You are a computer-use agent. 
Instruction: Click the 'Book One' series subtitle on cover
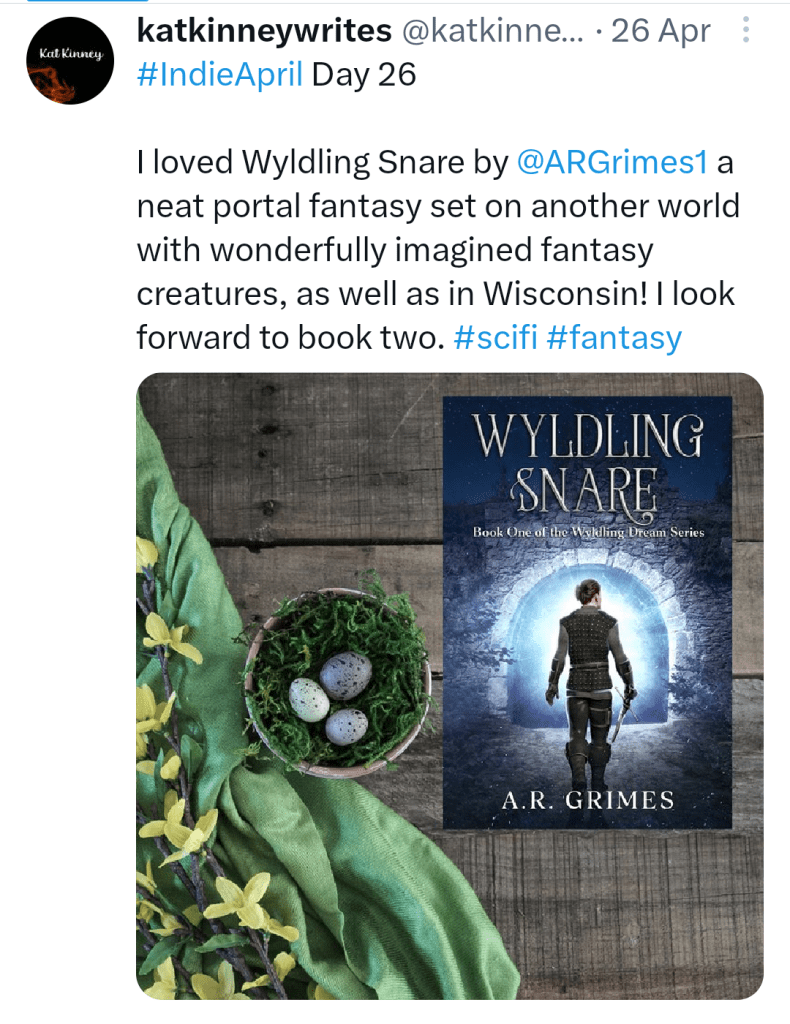(588, 532)
